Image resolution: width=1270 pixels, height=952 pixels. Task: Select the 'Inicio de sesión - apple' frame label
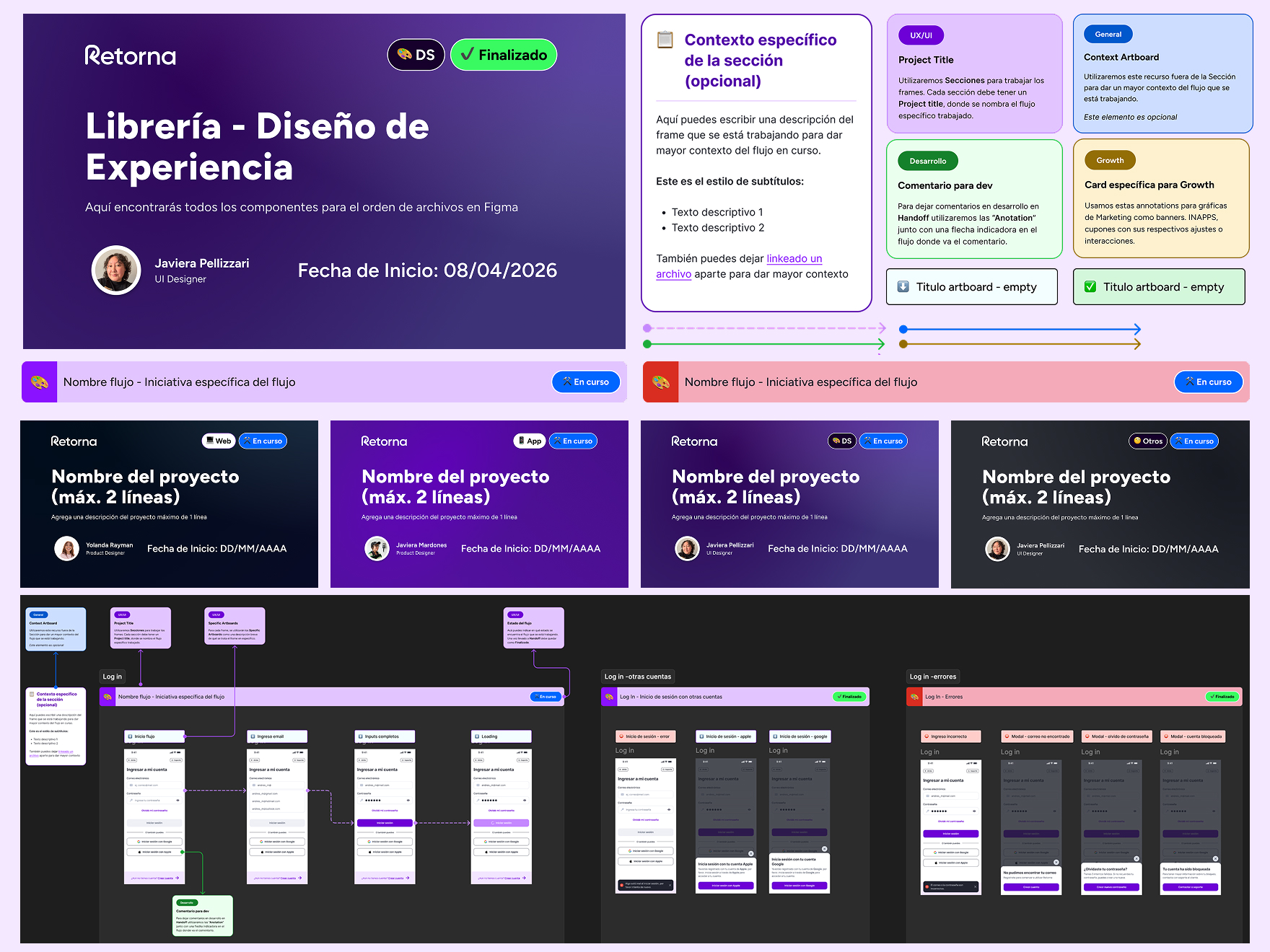pos(726,736)
